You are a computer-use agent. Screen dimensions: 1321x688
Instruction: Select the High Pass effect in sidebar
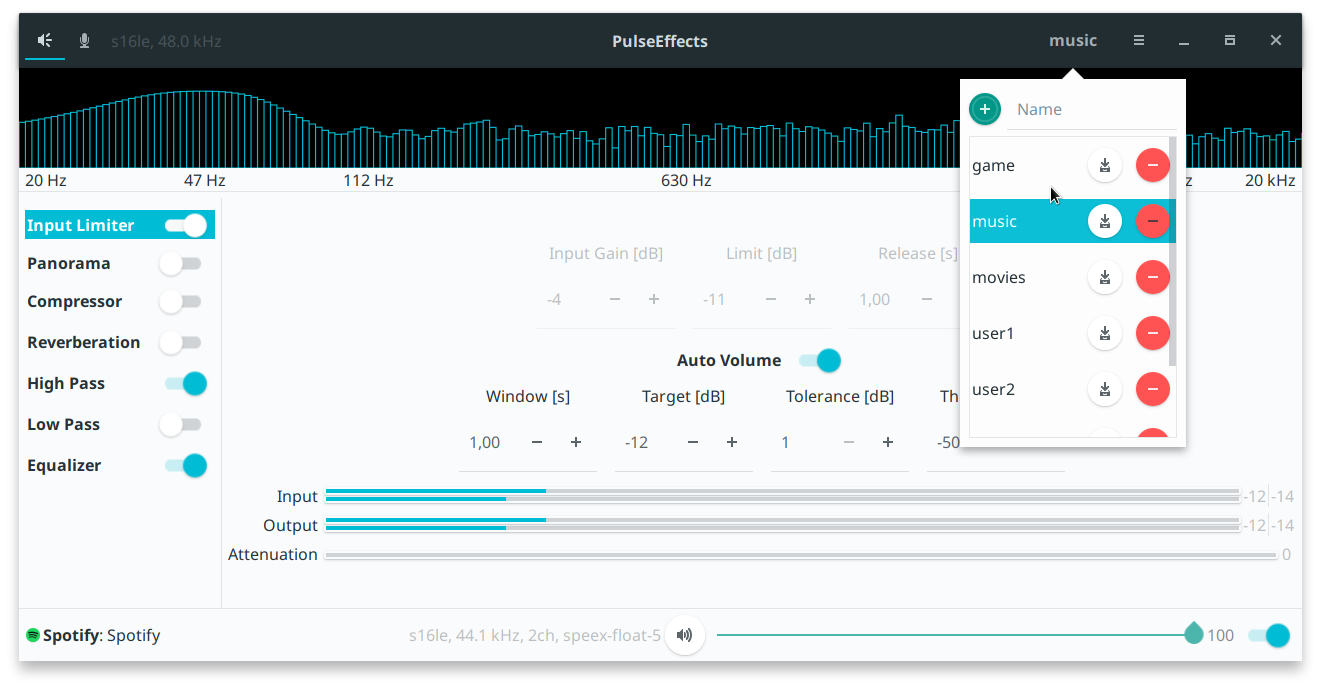65,384
